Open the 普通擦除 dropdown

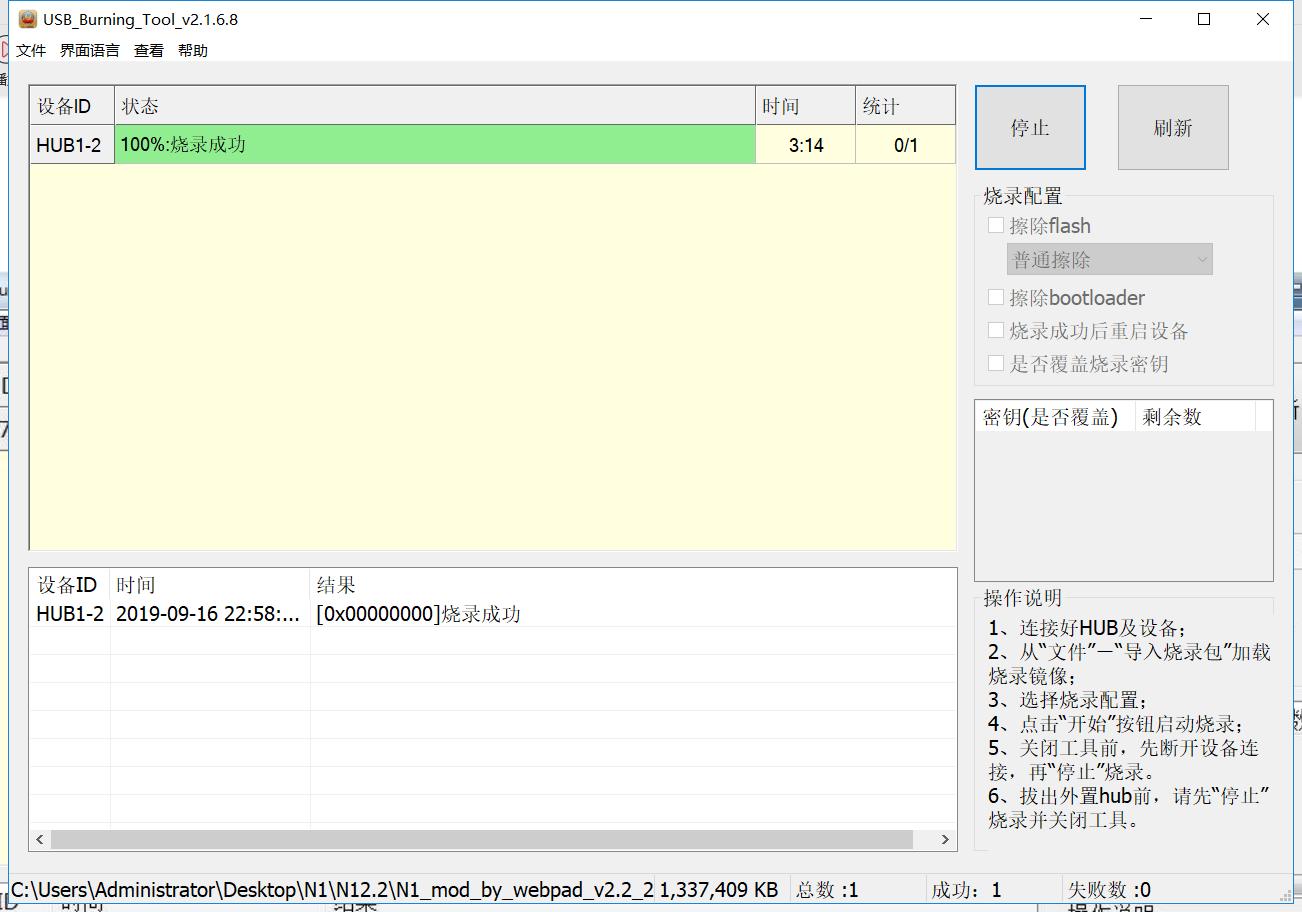pyautogui.click(x=1110, y=260)
